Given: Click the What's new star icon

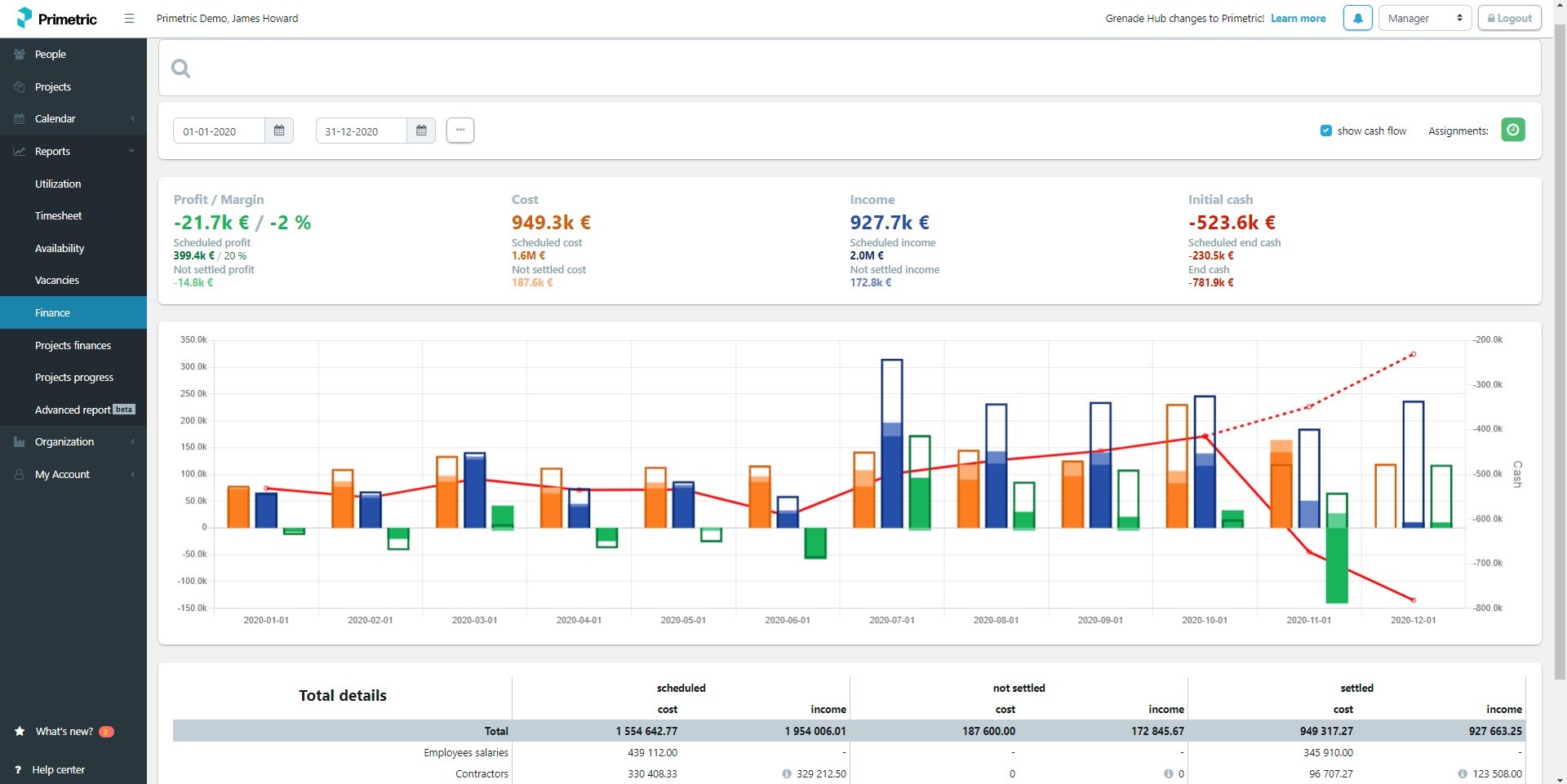Looking at the screenshot, I should pos(20,731).
